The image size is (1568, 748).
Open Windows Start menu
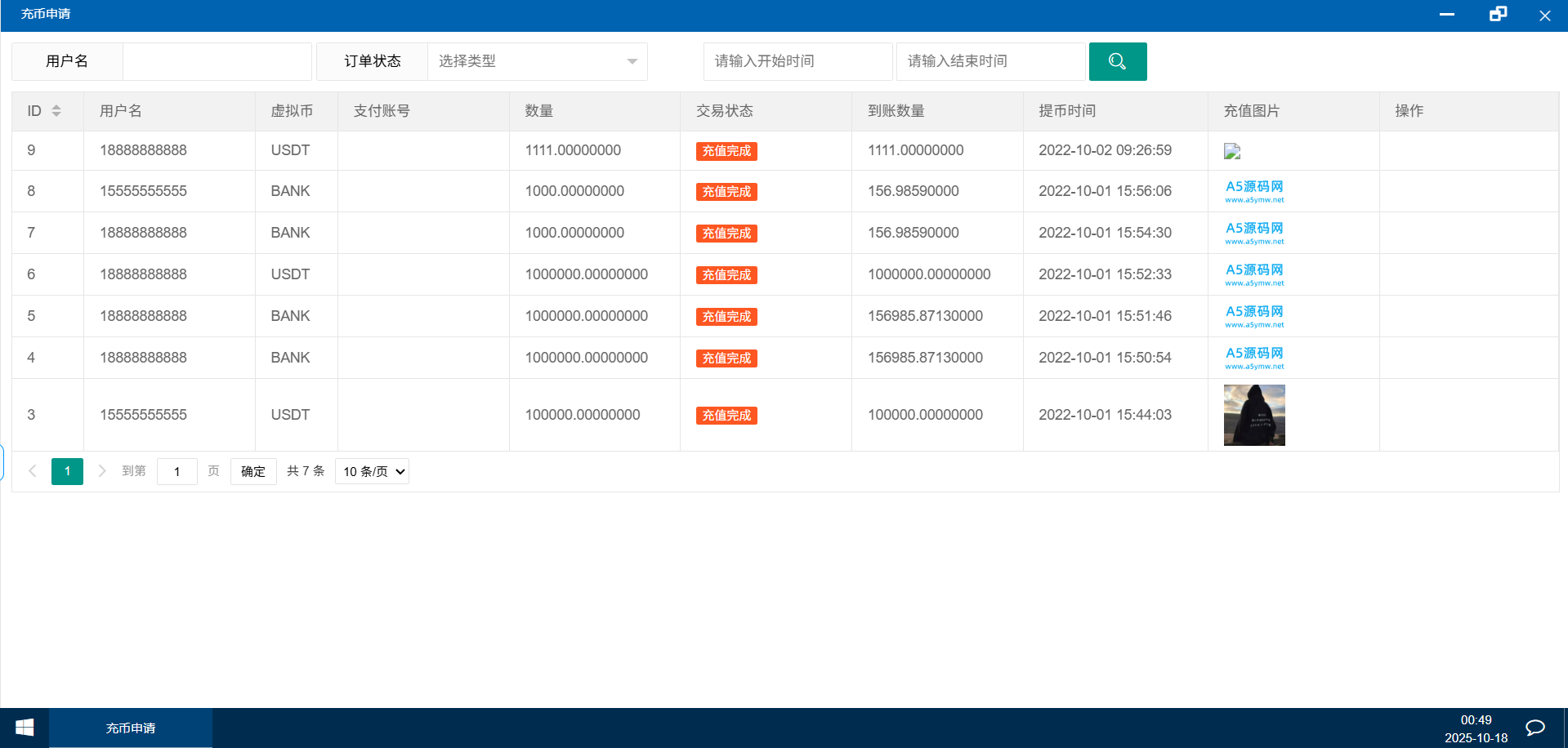pyautogui.click(x=25, y=728)
